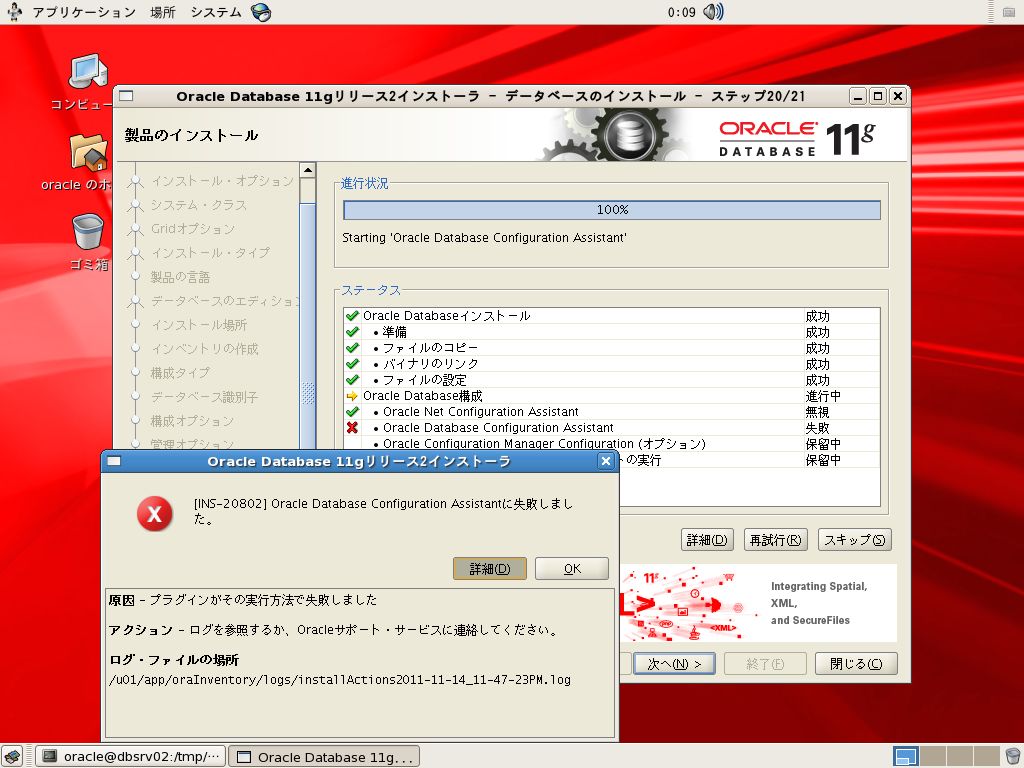Screen dimensions: 1024x768
Task: Click the ファイルのコピー status row
Action: coord(612,347)
